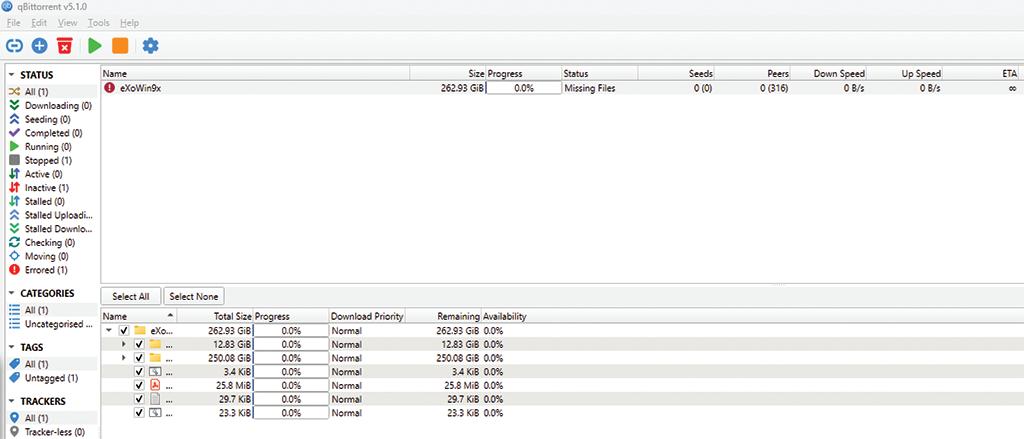The width and height of the screenshot is (1024, 439).
Task: Click the Select All button
Action: [x=131, y=297]
